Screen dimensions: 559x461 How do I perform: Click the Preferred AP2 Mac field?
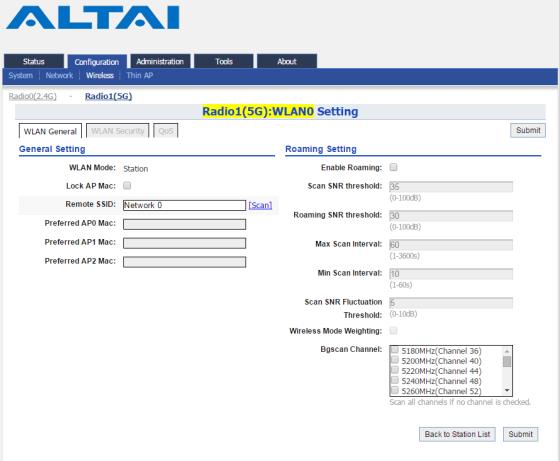coord(184,262)
